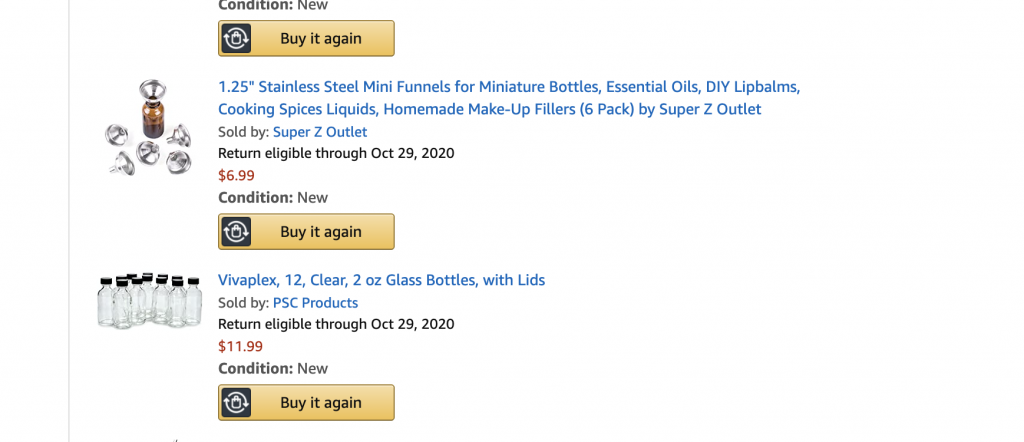Click the cart icon on the topmost Buy it again button

click(236, 39)
